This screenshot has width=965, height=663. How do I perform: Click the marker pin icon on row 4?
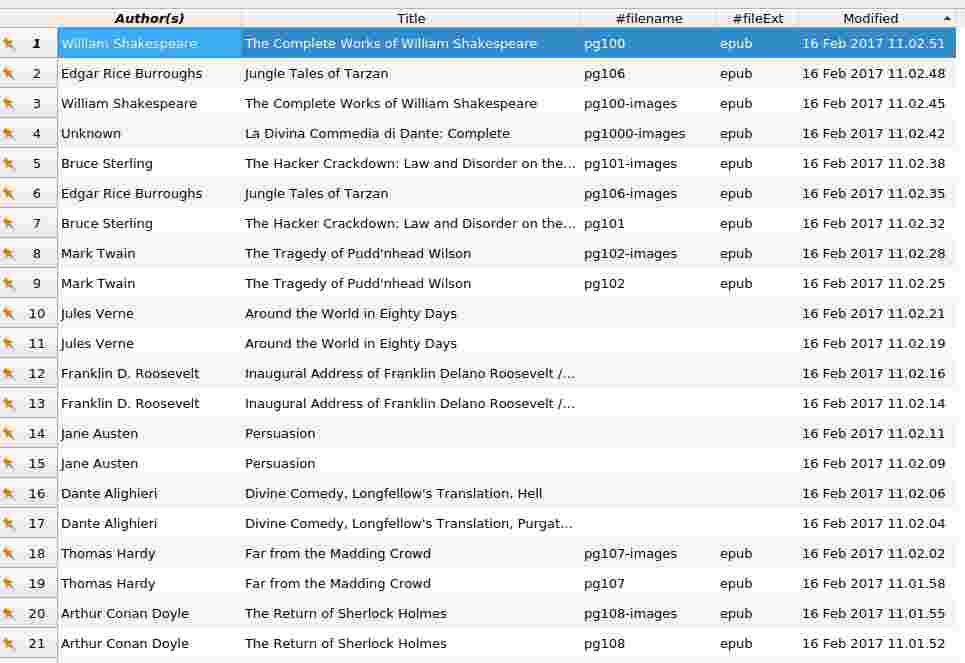coord(8,133)
